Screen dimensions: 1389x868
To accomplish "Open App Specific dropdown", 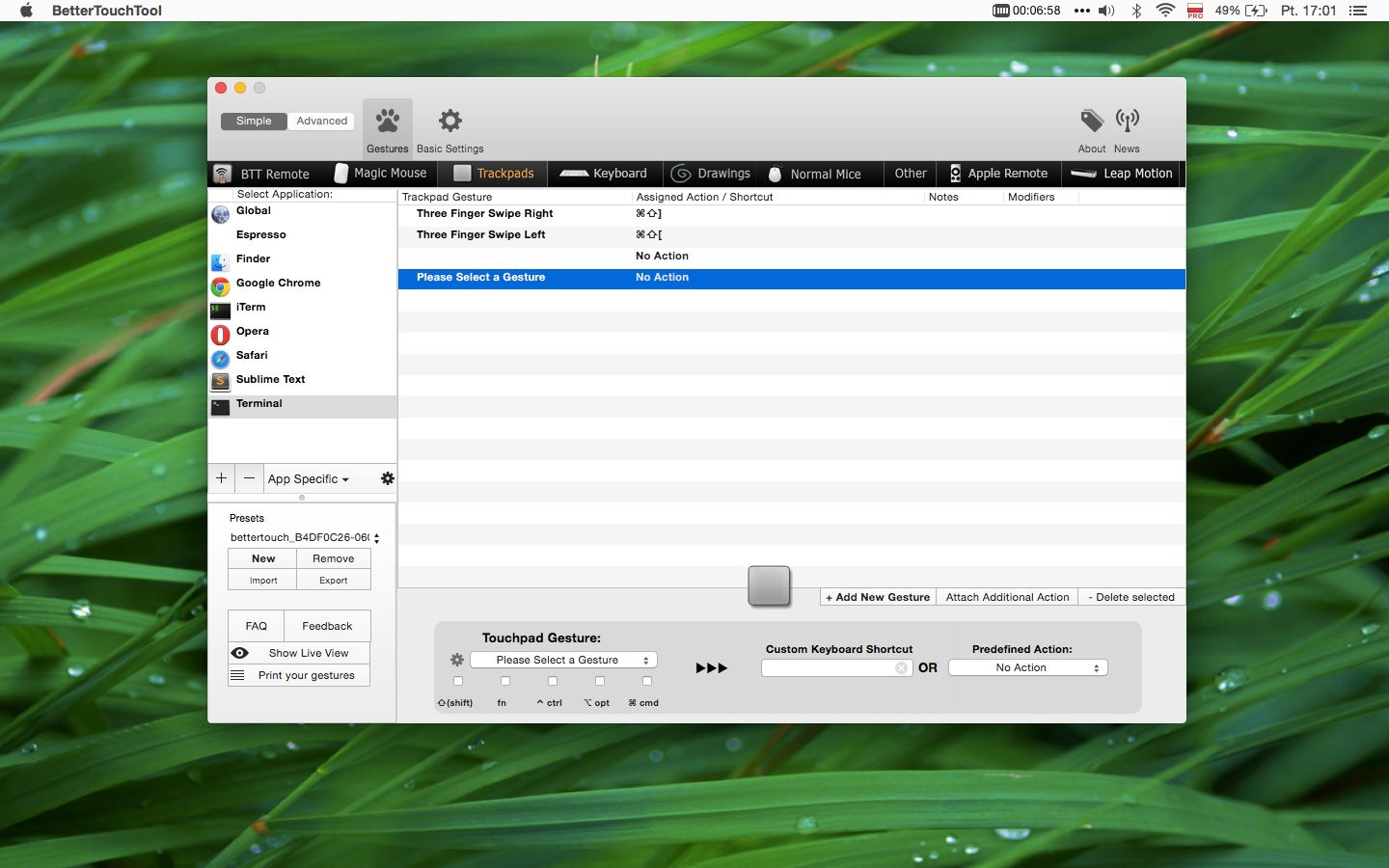I will [x=309, y=479].
